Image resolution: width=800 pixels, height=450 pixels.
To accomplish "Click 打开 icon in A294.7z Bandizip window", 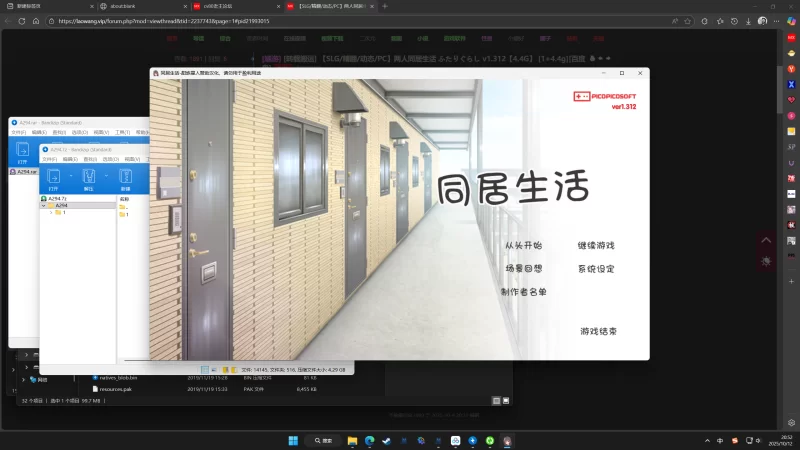I will 53,180.
